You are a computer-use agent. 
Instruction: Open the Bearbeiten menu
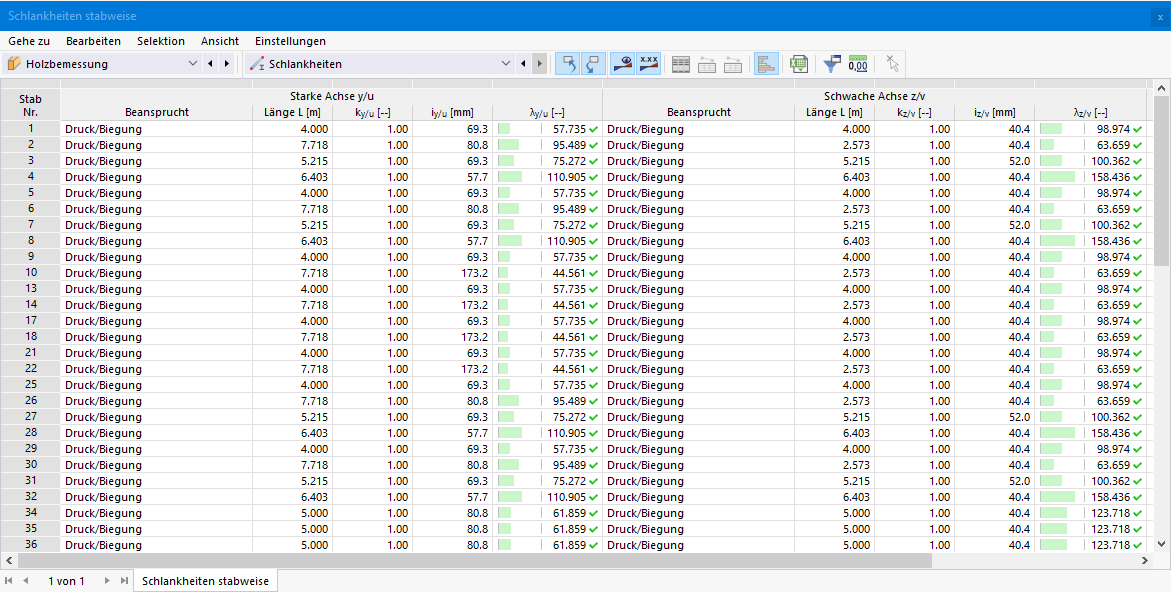tap(93, 41)
